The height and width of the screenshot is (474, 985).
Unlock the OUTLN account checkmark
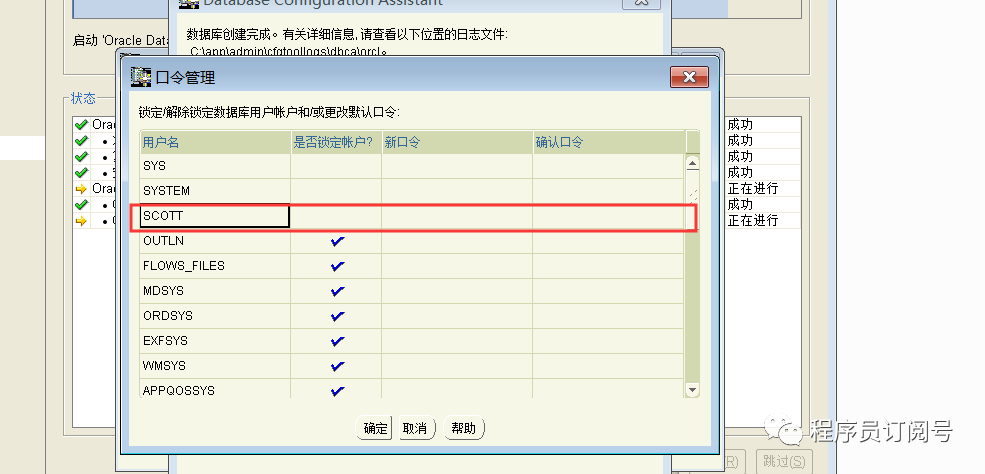point(337,241)
